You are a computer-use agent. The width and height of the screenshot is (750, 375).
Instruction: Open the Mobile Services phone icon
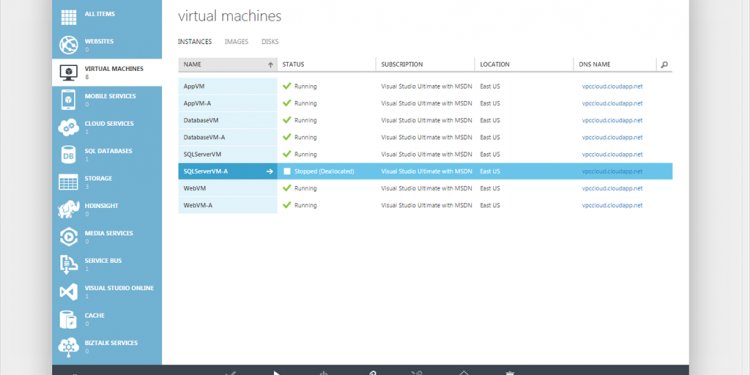tap(68, 99)
